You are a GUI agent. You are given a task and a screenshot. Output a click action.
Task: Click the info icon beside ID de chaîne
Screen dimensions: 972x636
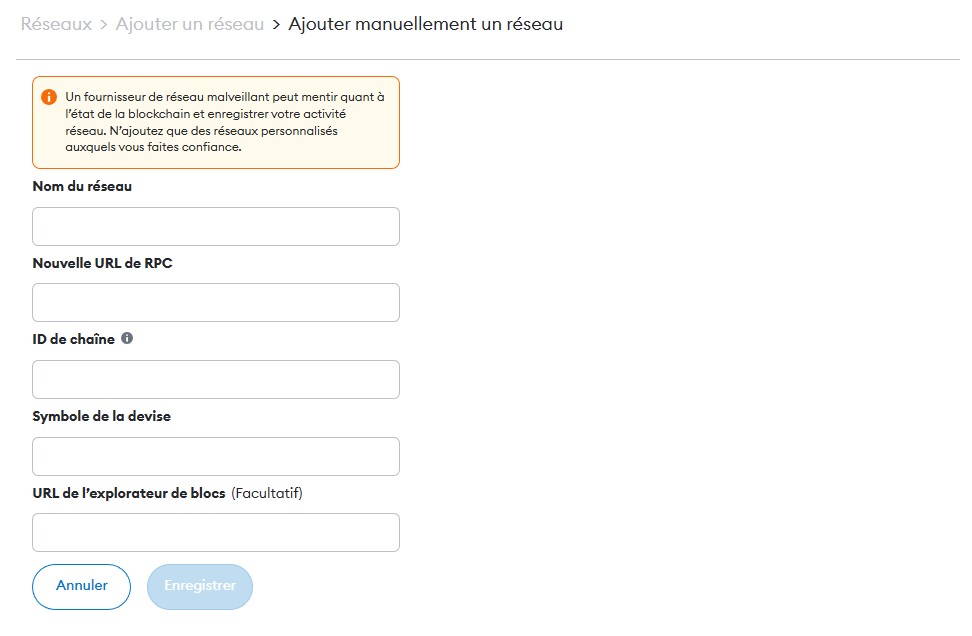click(127, 338)
